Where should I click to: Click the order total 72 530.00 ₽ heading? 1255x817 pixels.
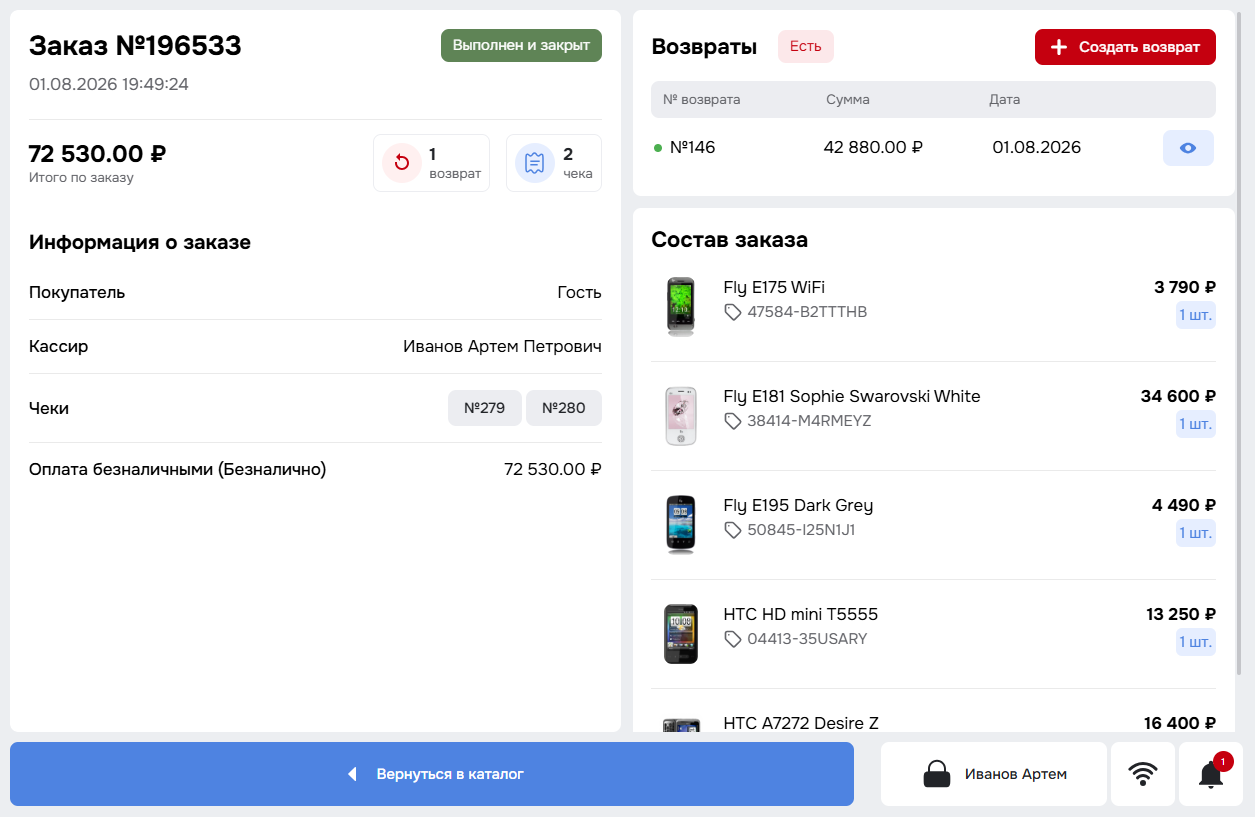tap(97, 154)
